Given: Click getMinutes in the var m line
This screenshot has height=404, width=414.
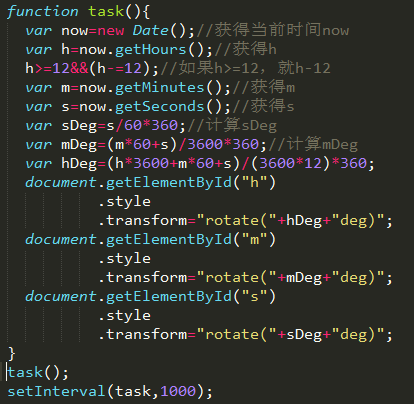Looking at the screenshot, I should pos(159,88).
